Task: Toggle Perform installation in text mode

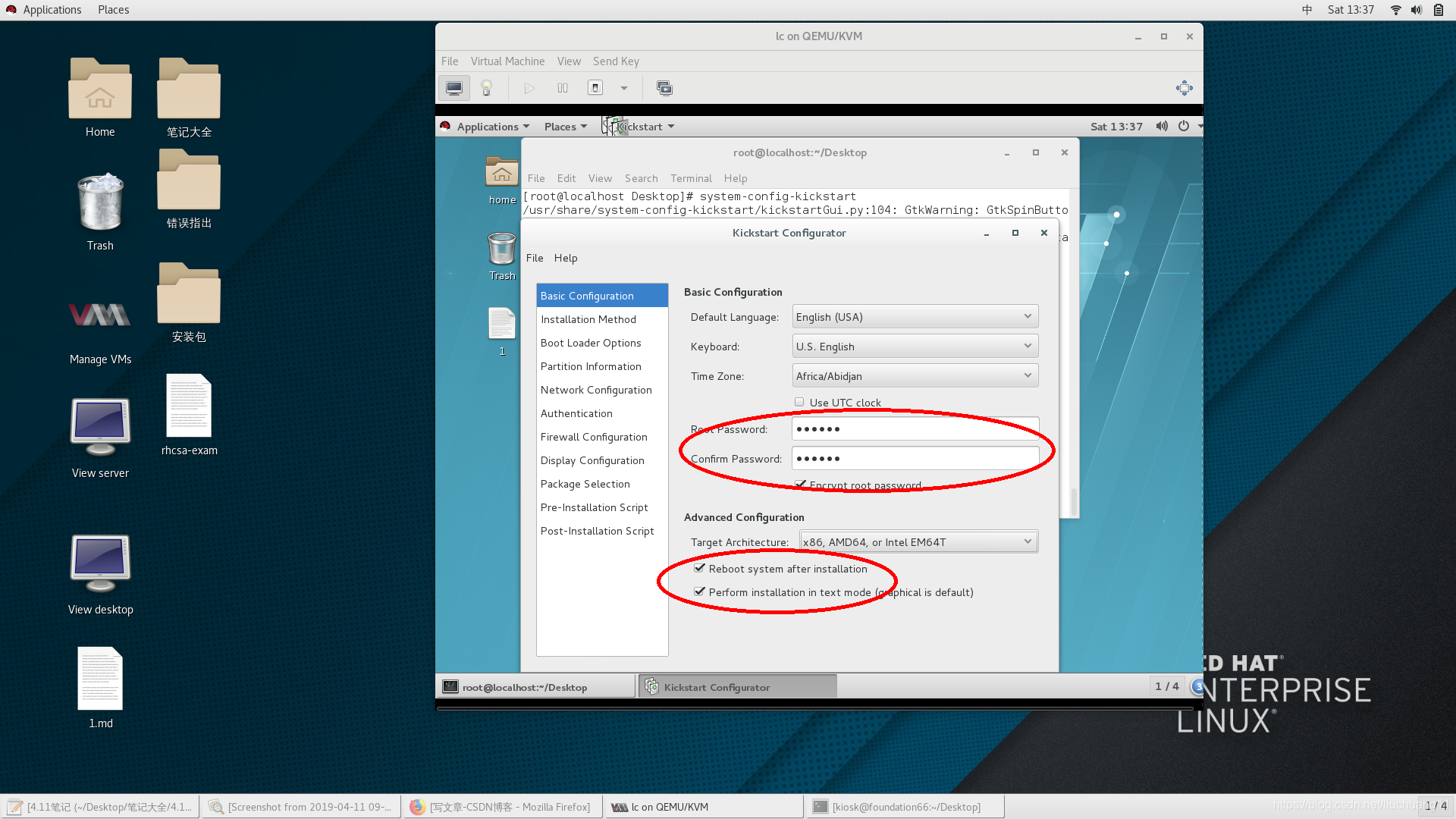Action: click(x=699, y=591)
